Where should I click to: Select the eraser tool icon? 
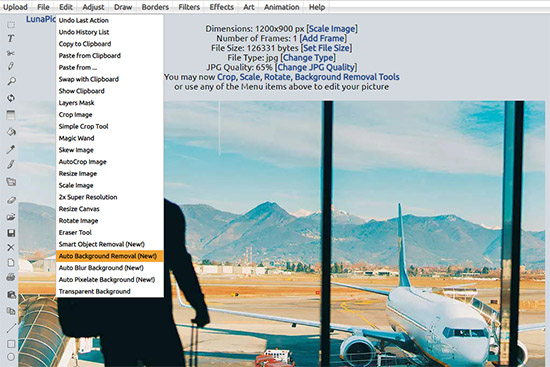coord(11,200)
